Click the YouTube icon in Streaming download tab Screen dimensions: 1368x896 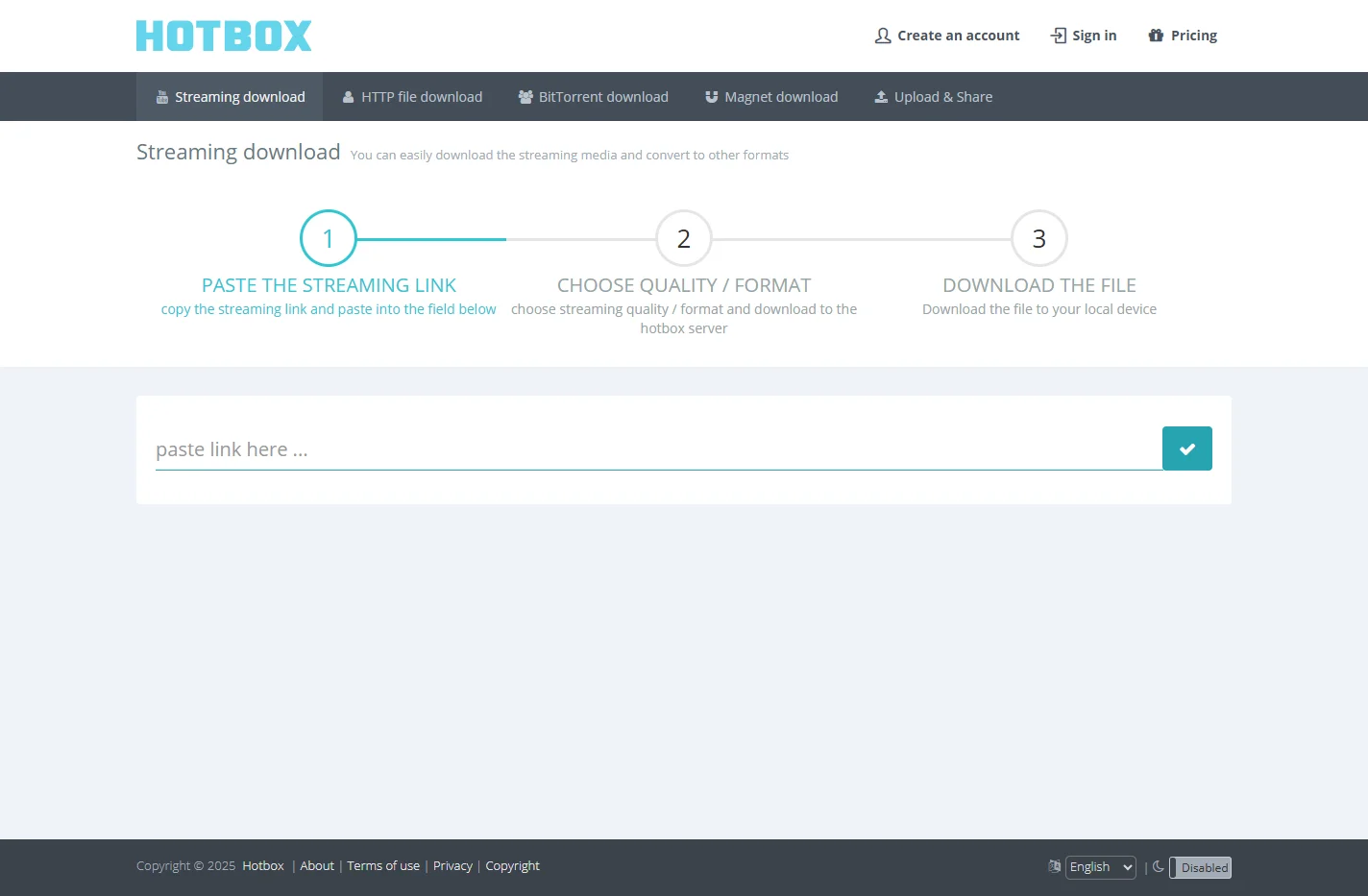162,97
